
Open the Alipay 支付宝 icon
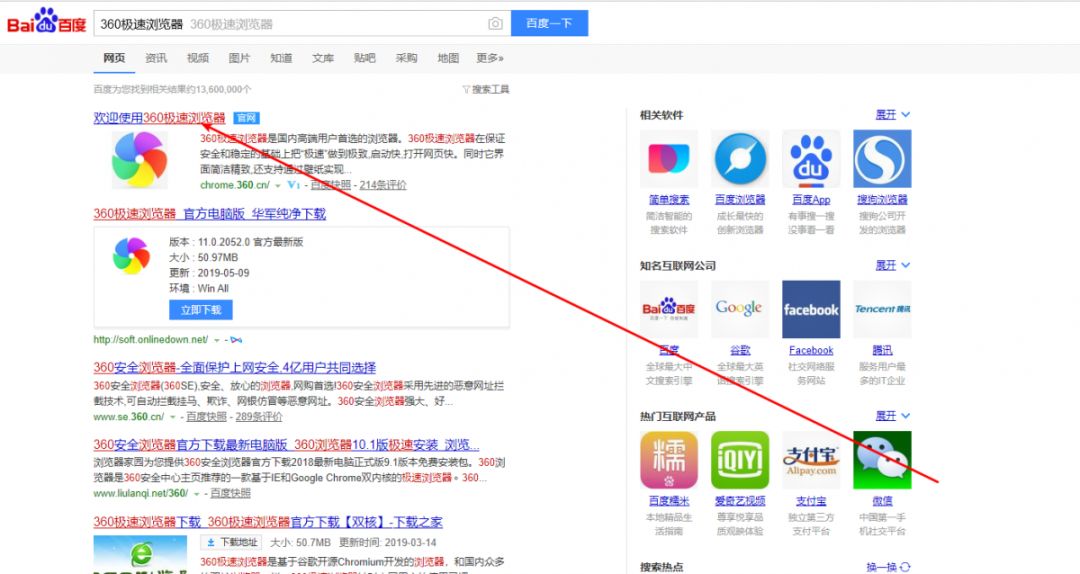pyautogui.click(x=811, y=460)
